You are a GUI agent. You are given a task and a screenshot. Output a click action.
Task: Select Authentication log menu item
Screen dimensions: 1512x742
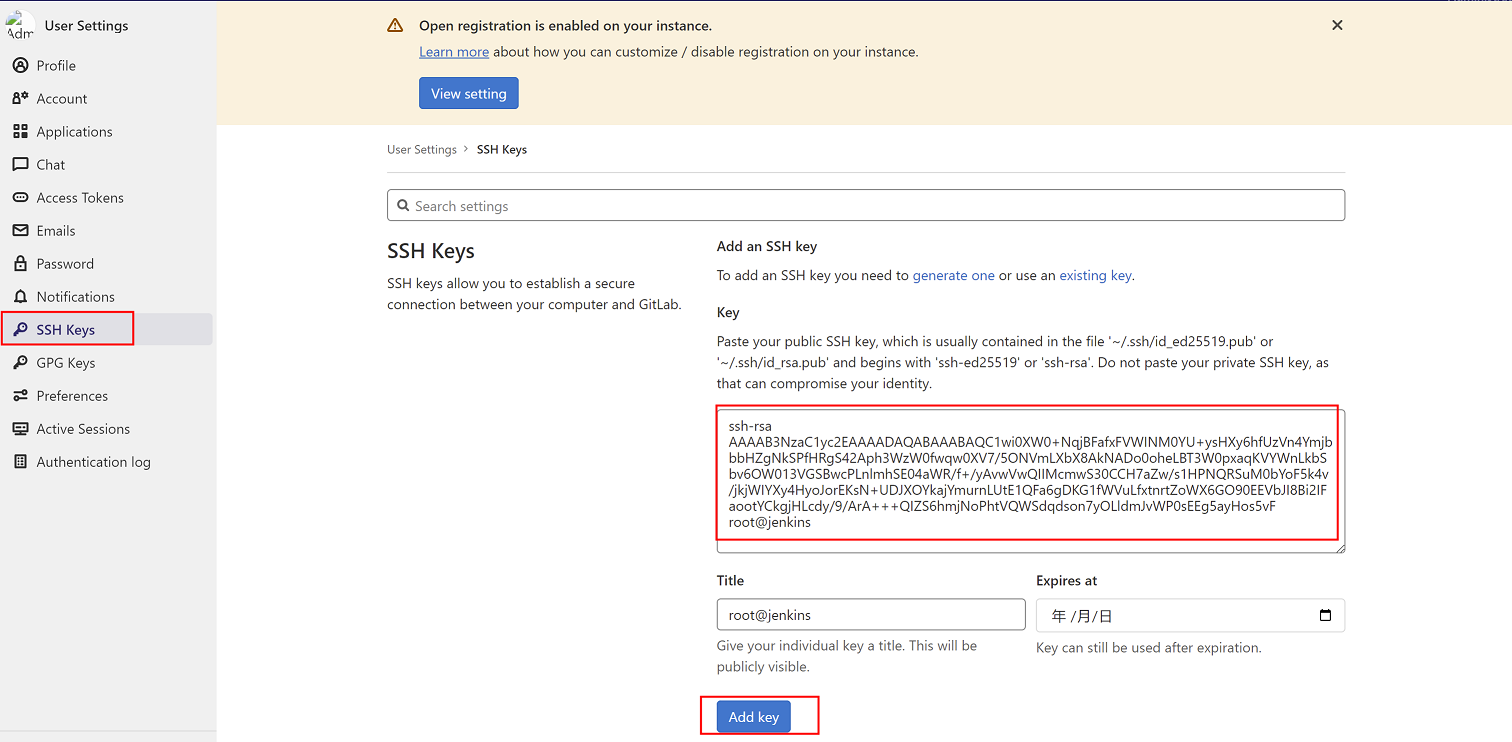pos(93,462)
